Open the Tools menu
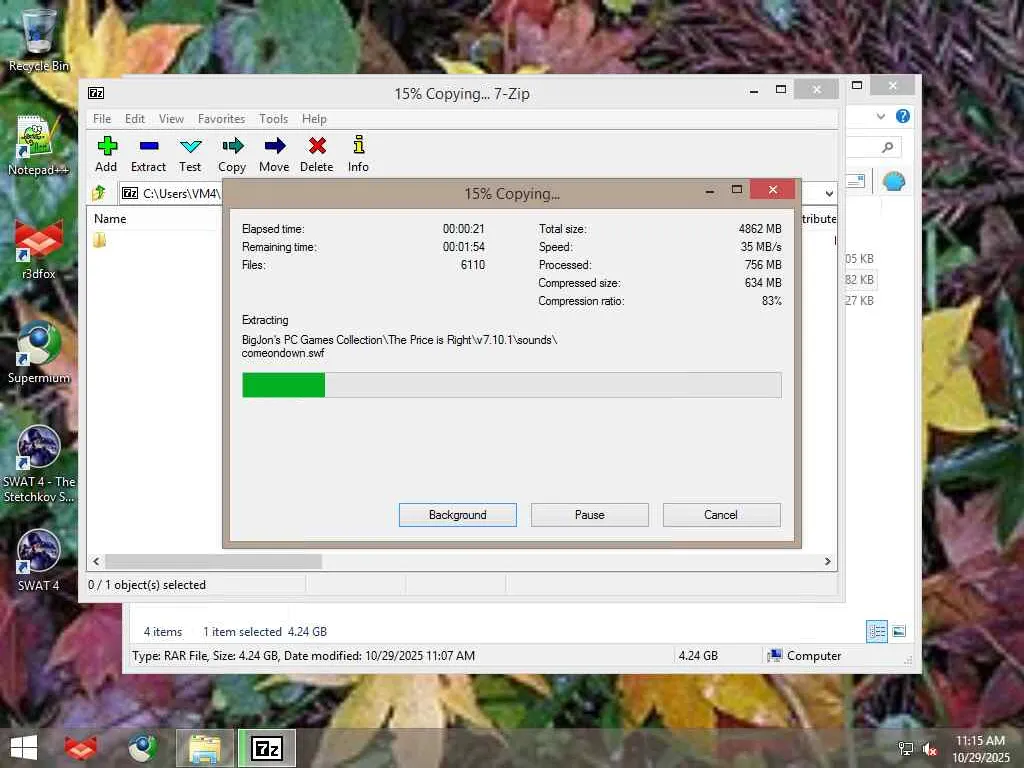The width and height of the screenshot is (1024, 768). [x=273, y=119]
